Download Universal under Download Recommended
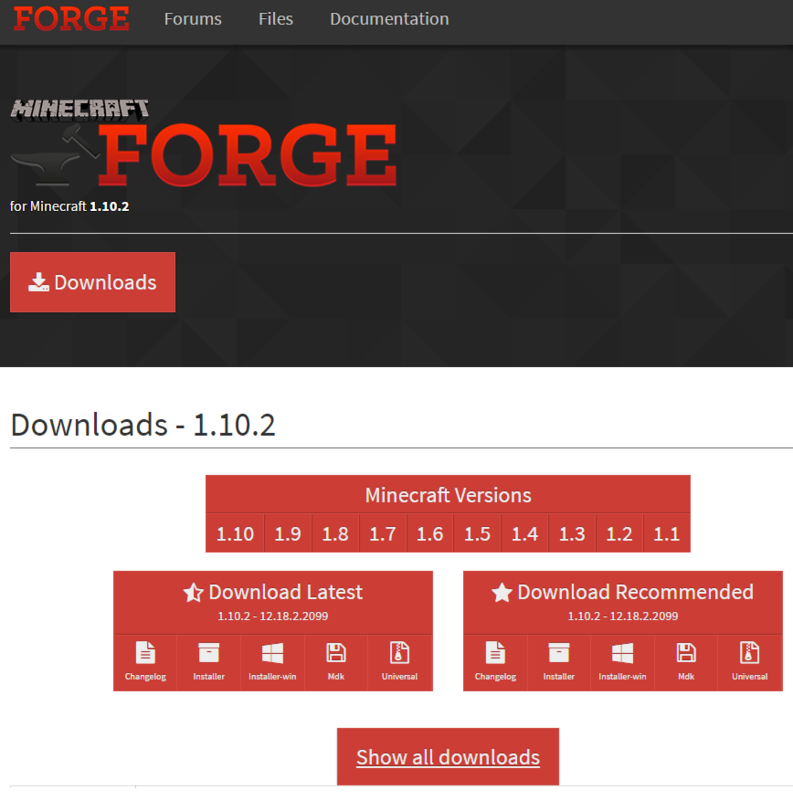 pyautogui.click(x=750, y=662)
